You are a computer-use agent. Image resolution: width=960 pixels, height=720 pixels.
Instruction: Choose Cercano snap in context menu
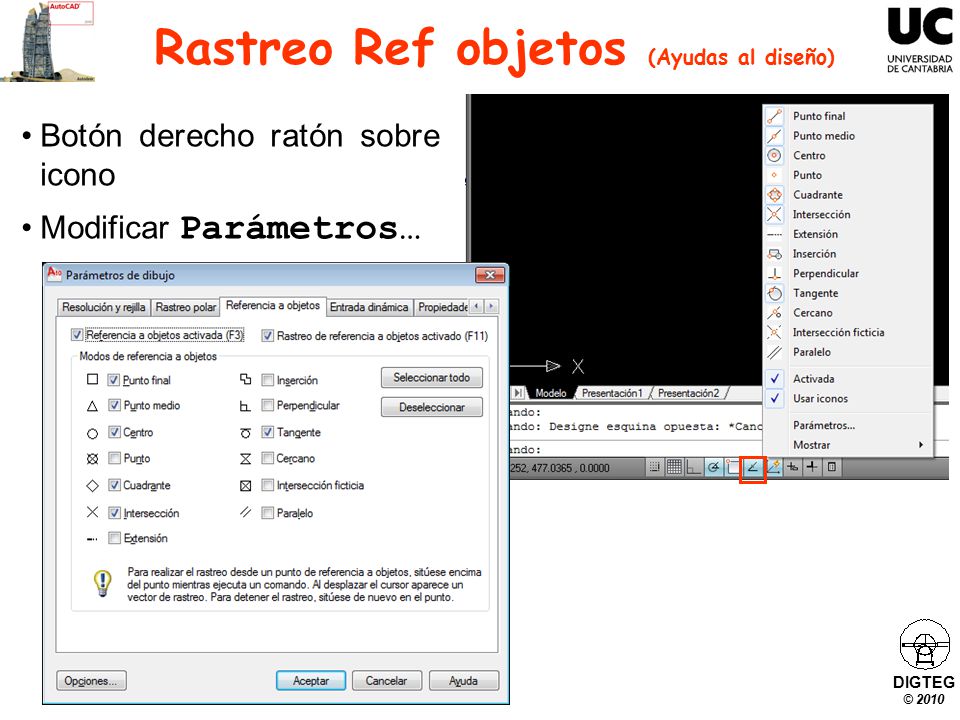(848, 312)
